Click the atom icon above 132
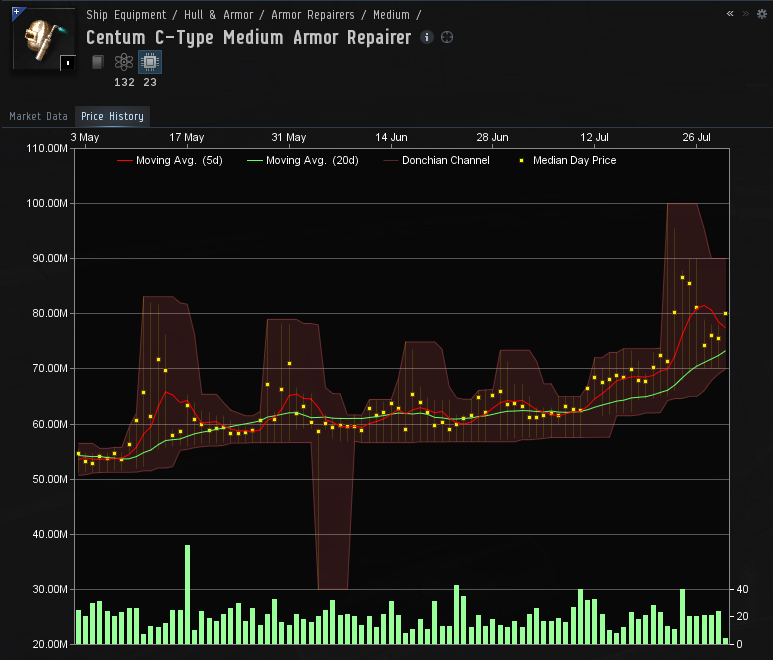This screenshot has width=773, height=660. (124, 62)
